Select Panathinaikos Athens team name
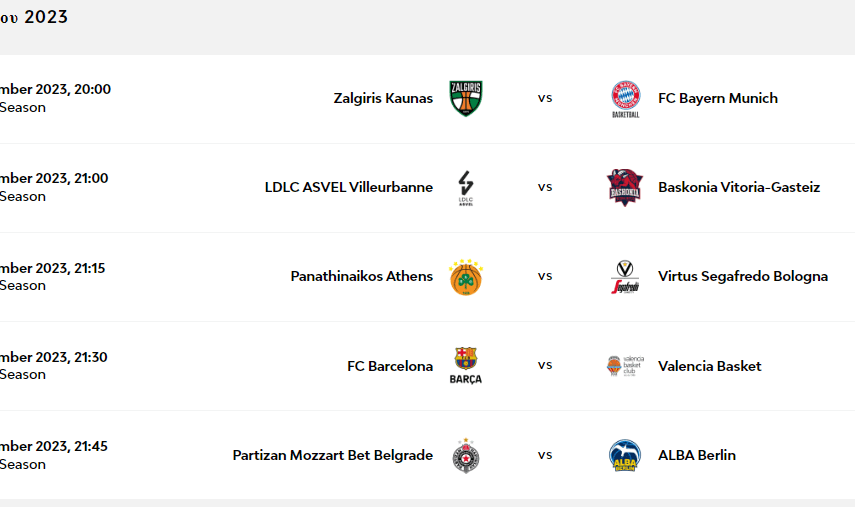The height and width of the screenshot is (507, 855). click(362, 276)
